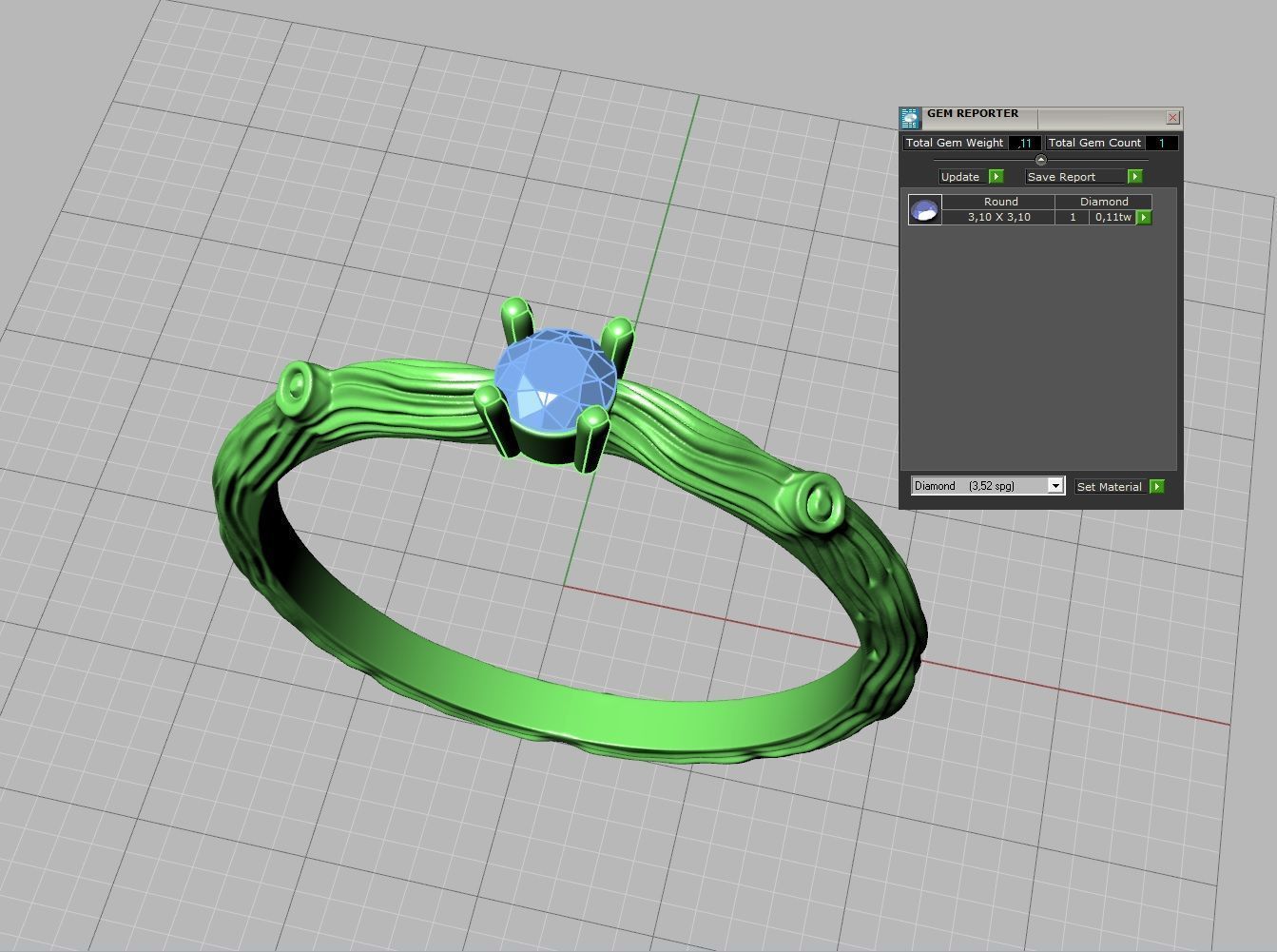Click the green arrow next to Update

click(996, 177)
